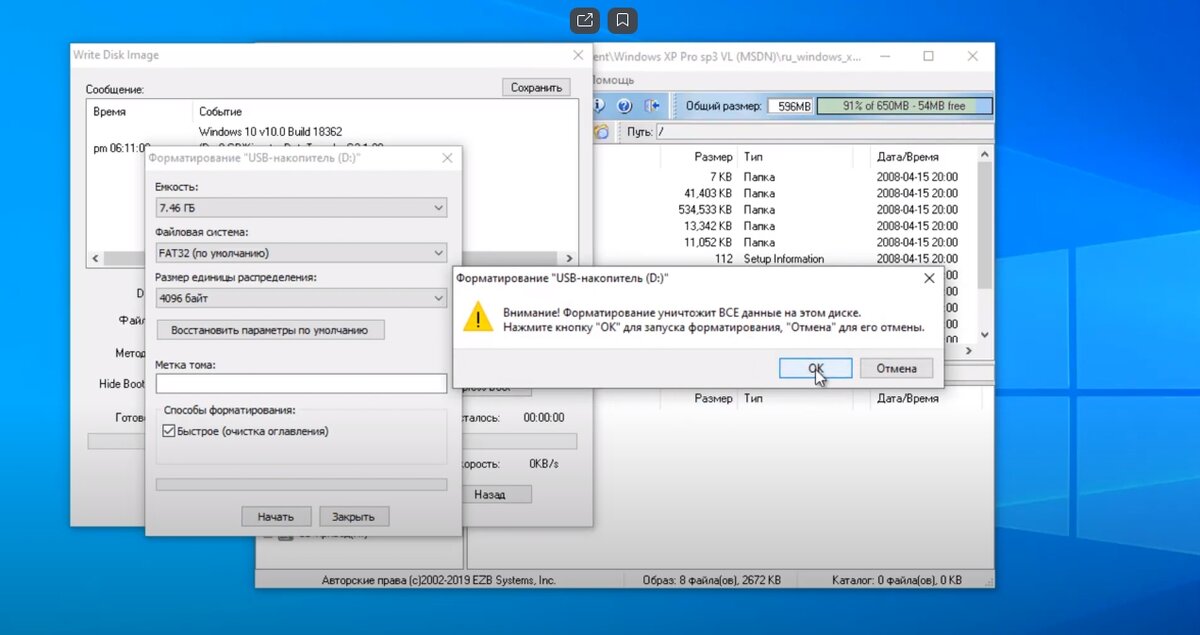Click the Каталог: 0 файла(ов) status text

coord(897,580)
